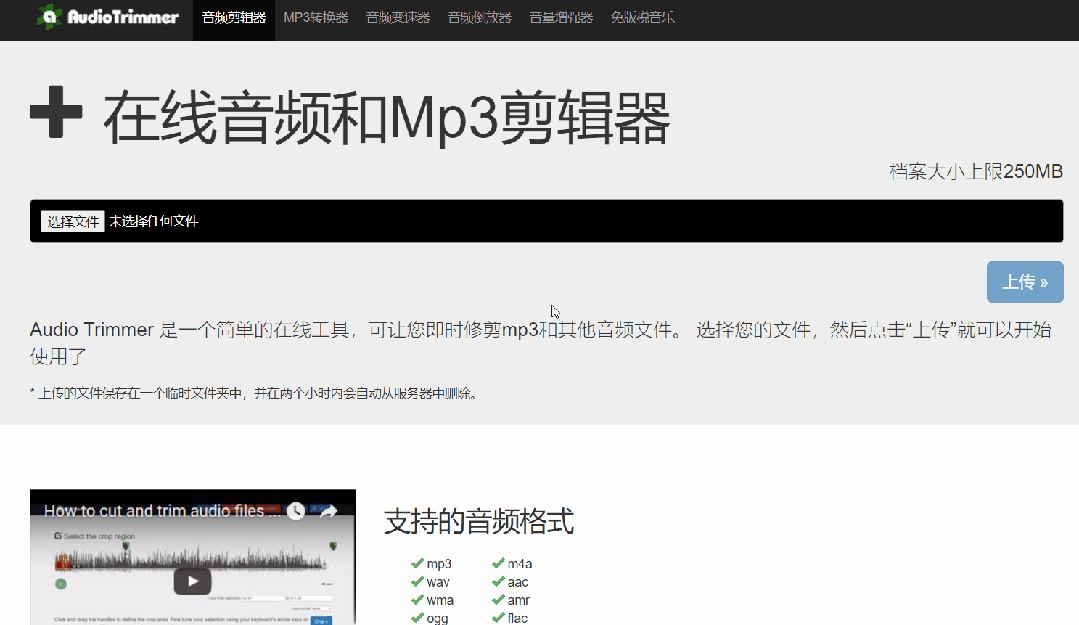Open the 音频剪辑器 nav tab
Screen dimensions: 1079x625
pos(234,18)
